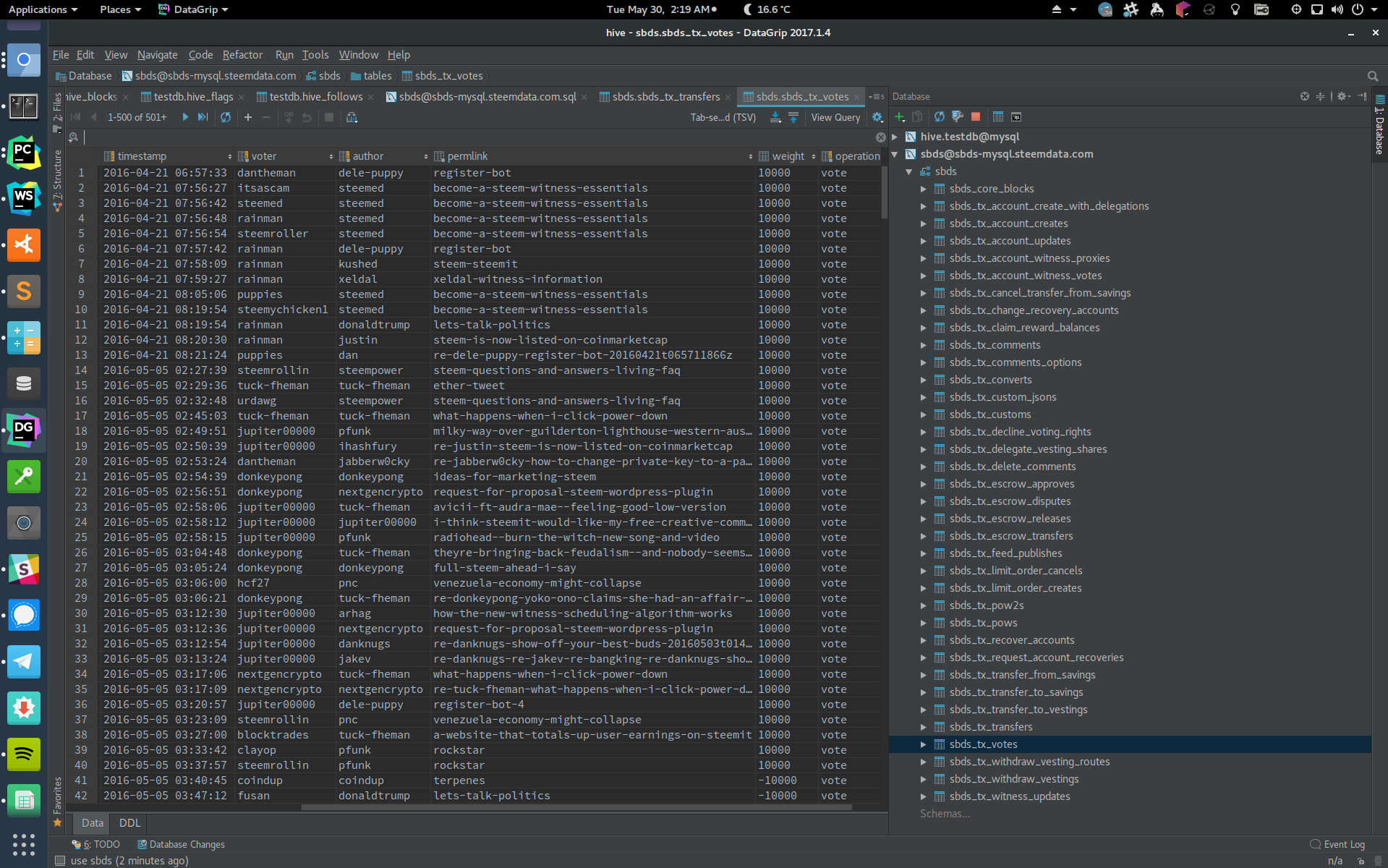Switch to testdb.hive_follows tab
1388x868 pixels.
point(315,97)
